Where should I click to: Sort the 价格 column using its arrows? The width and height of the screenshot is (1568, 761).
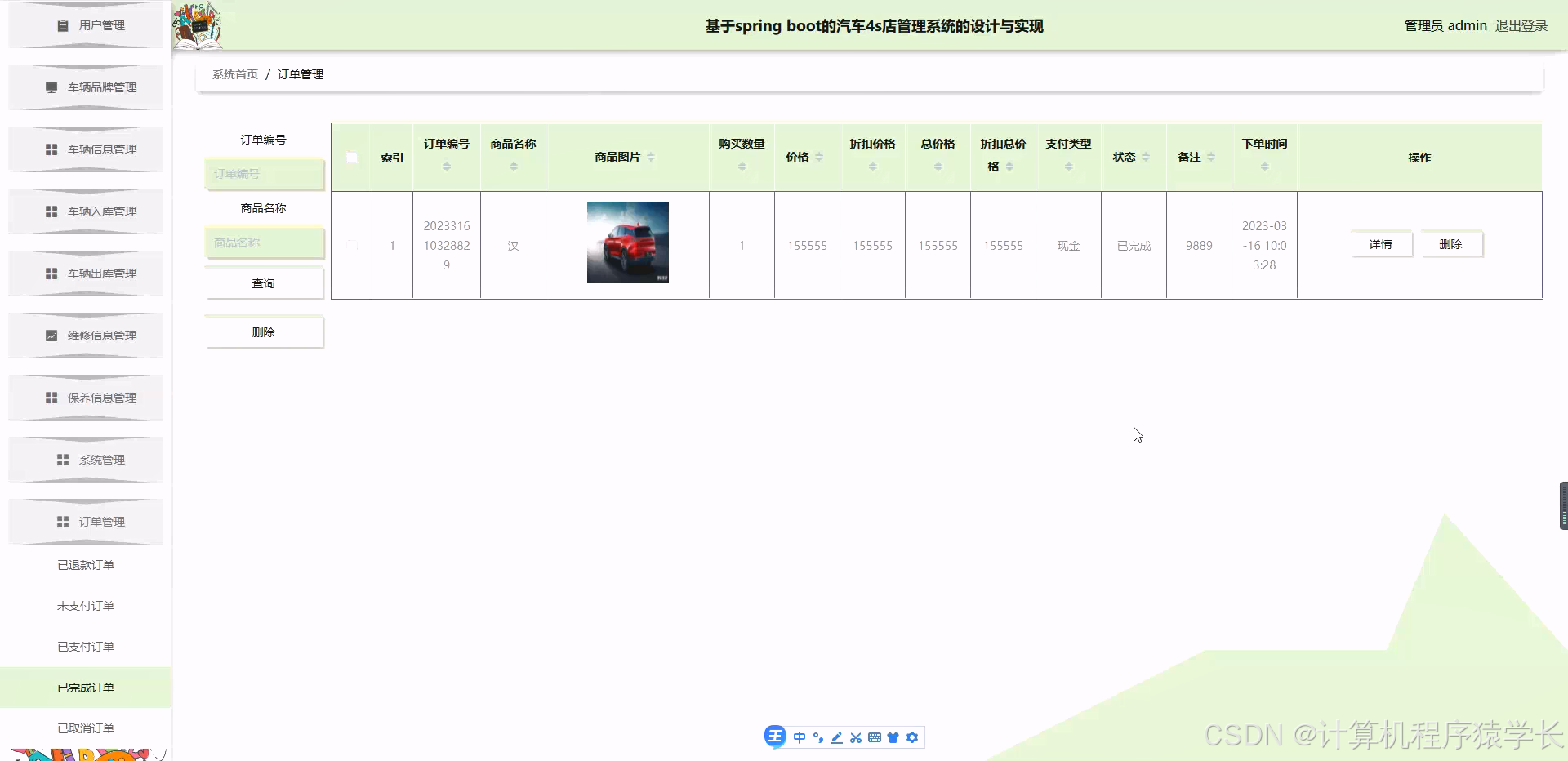[x=821, y=158]
